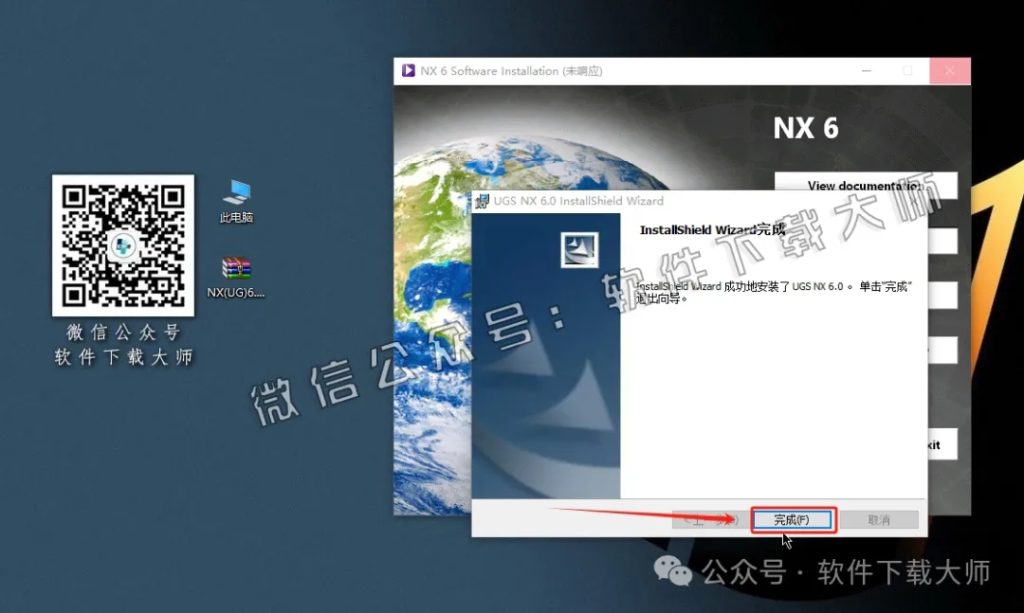Open View documentation in NX 6 launcher

click(x=865, y=186)
